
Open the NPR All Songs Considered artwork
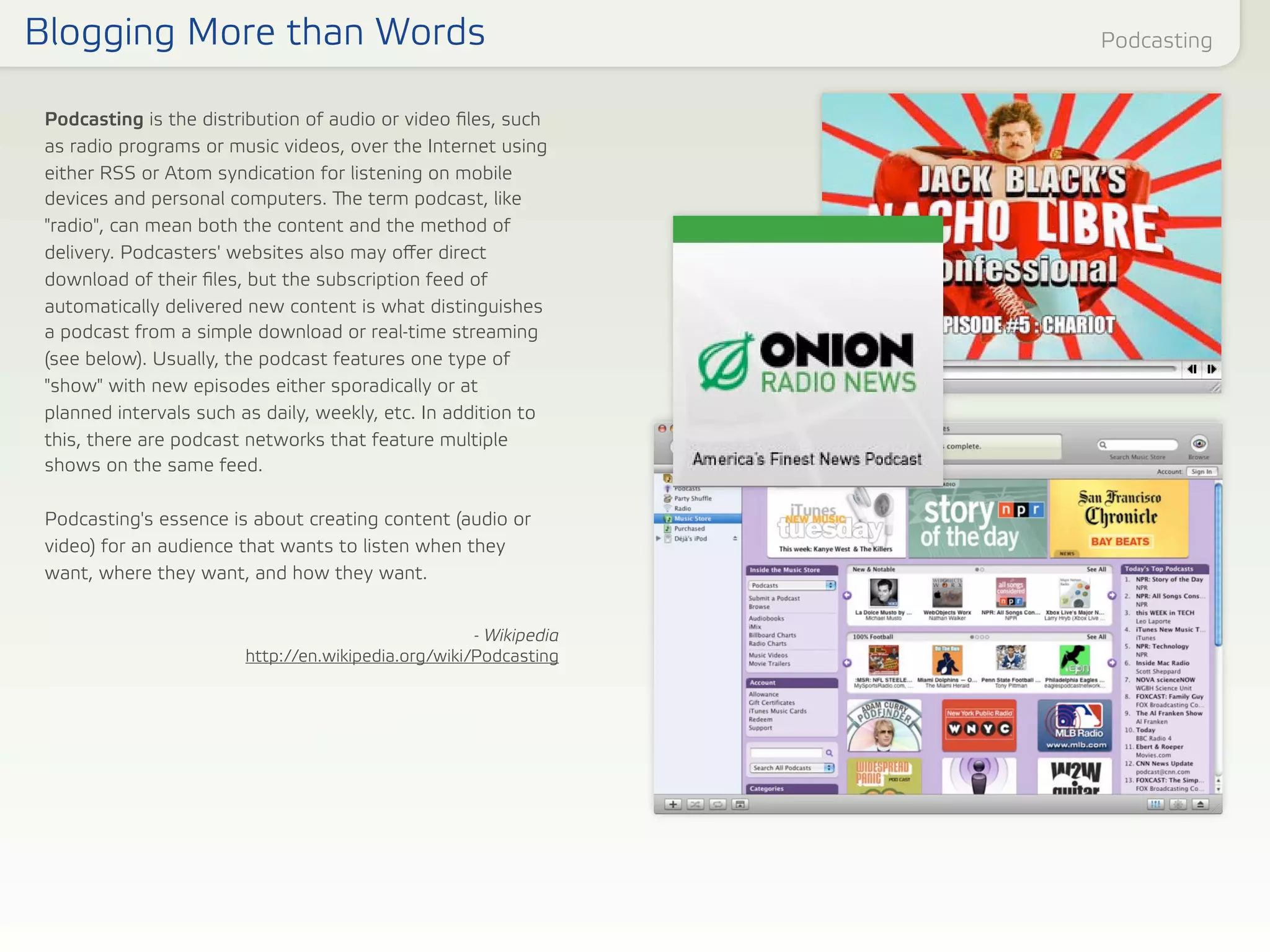pos(1011,593)
